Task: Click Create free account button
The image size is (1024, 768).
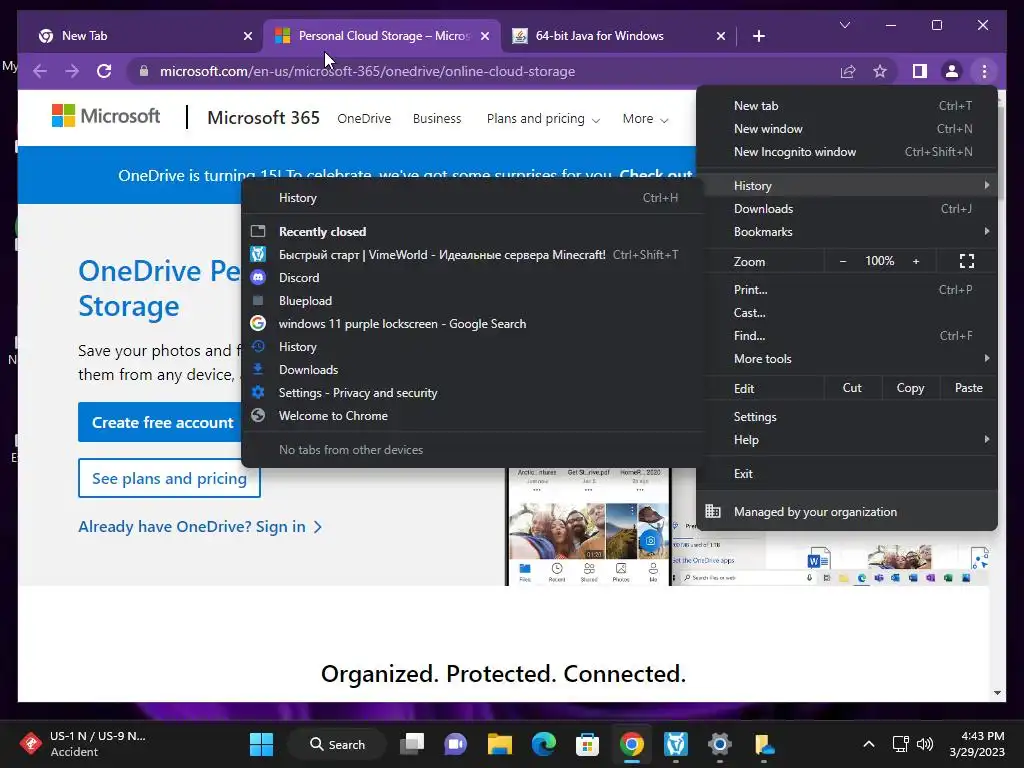Action: 162,423
